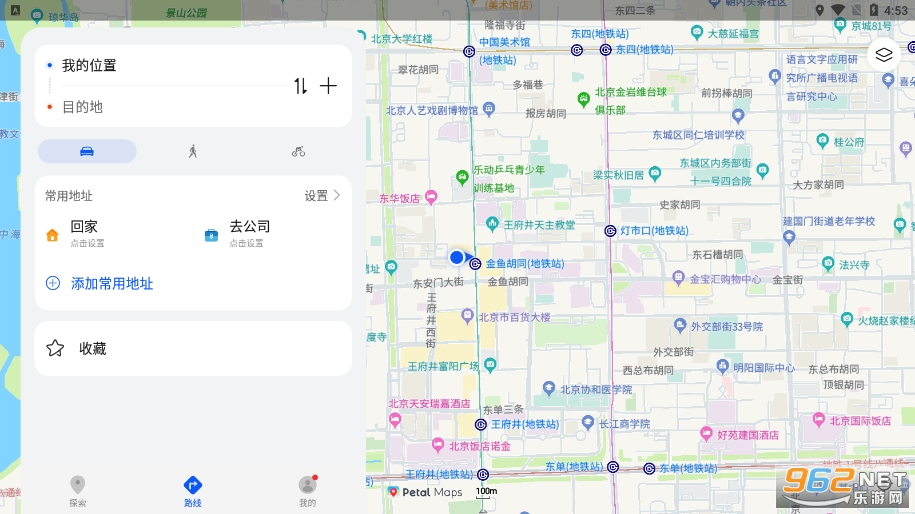This screenshot has width=915, height=514.
Task: Tap status bar location icon
Action: [x=820, y=10]
